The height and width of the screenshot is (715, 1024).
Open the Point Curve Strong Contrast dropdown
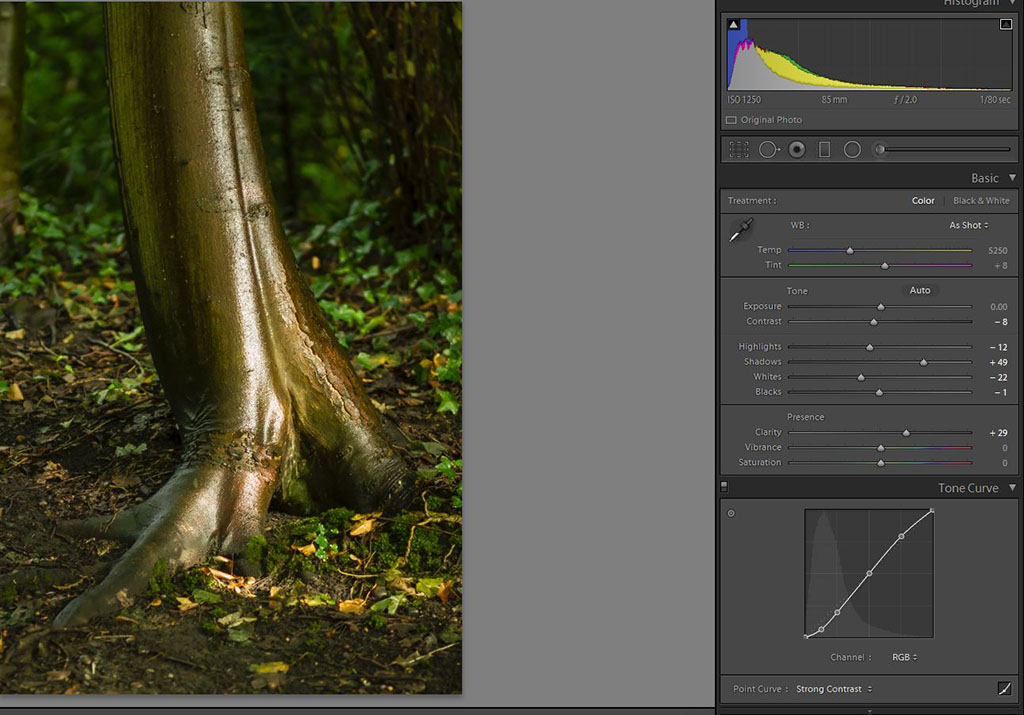pyautogui.click(x=834, y=689)
